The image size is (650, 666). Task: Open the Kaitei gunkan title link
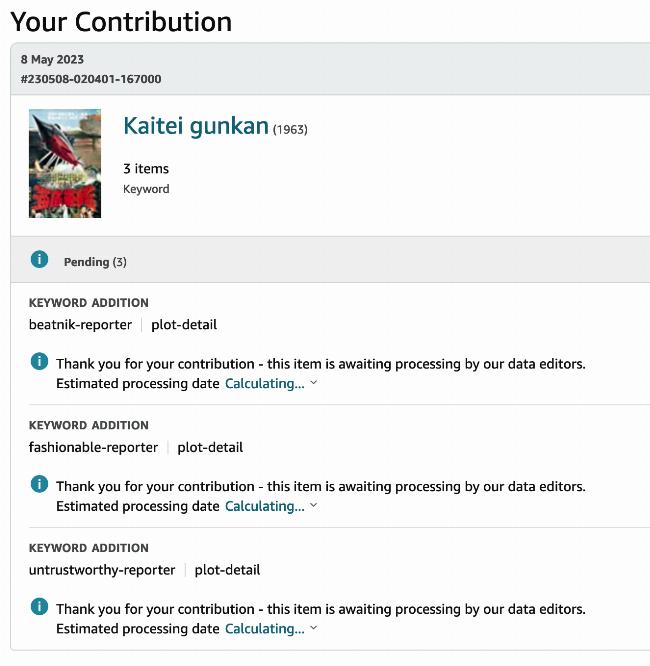[x=196, y=126]
